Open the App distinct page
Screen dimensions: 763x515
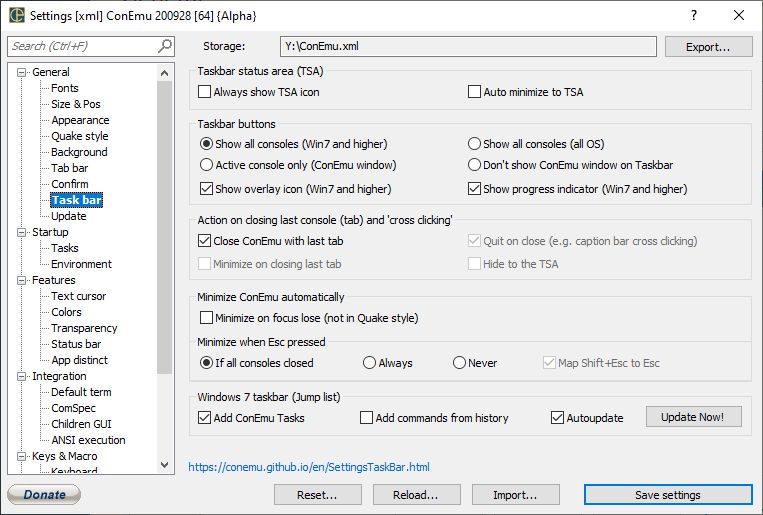(x=79, y=361)
